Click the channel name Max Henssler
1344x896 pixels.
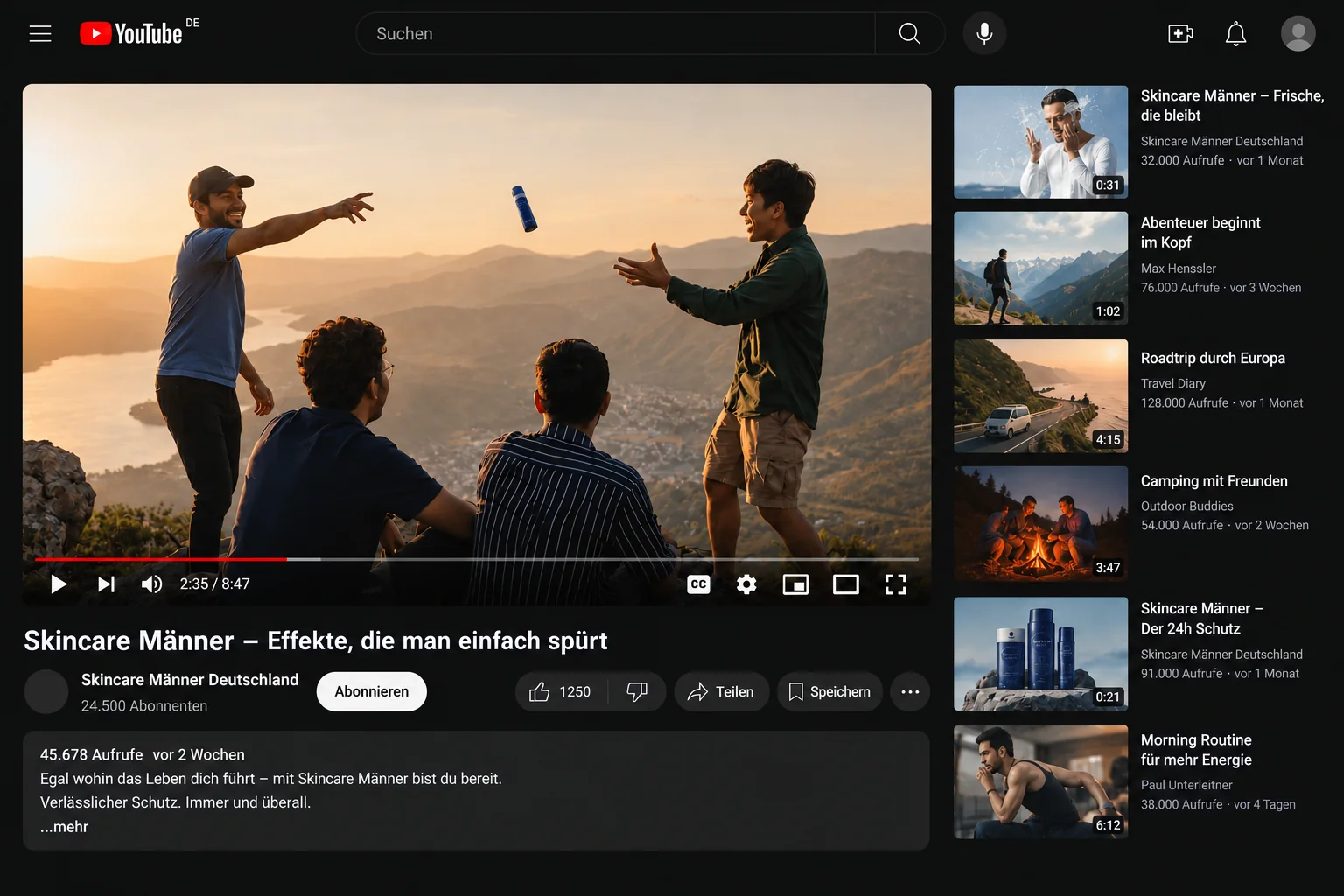(x=1179, y=269)
